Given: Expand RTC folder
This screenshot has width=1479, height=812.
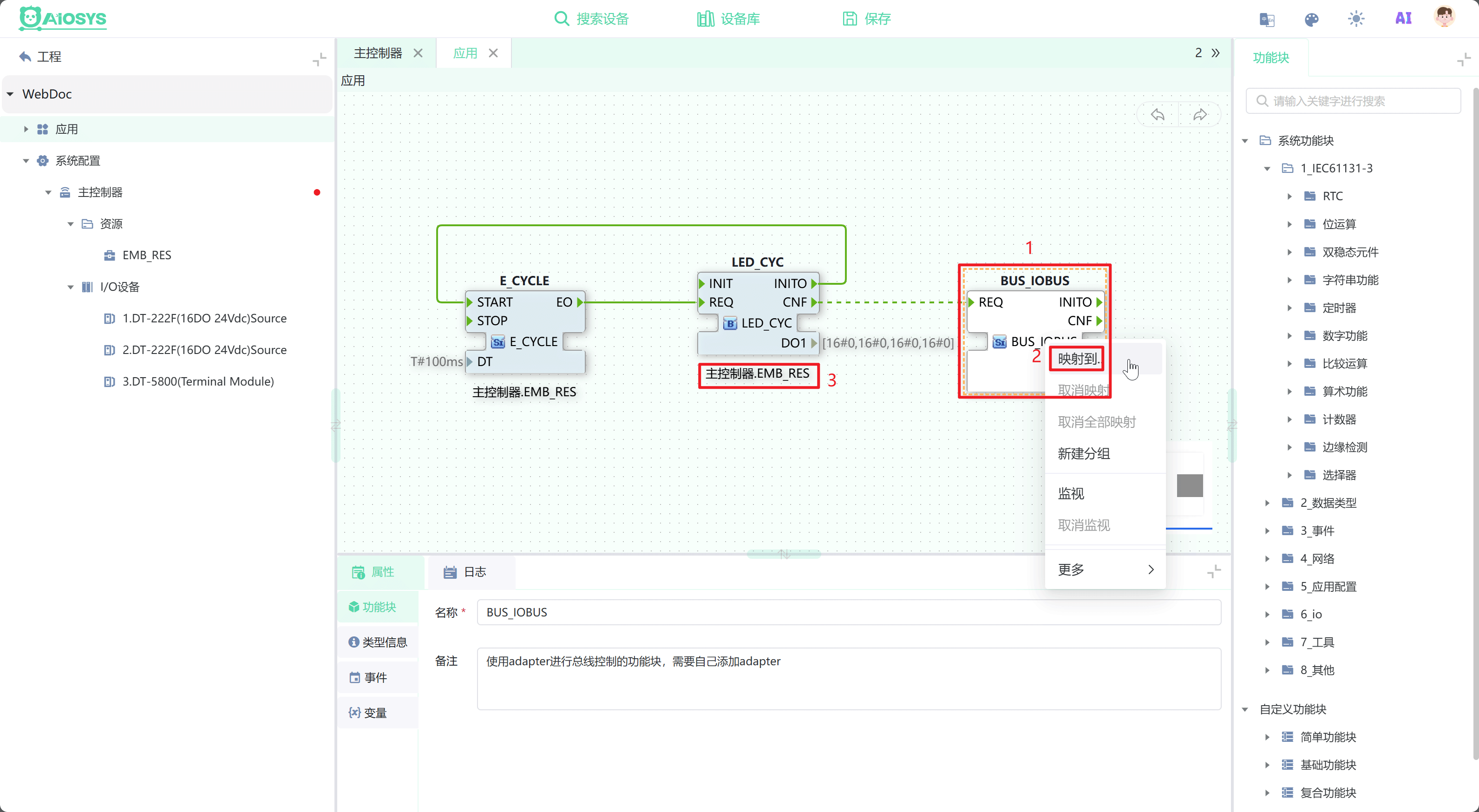Looking at the screenshot, I should click(x=1289, y=196).
